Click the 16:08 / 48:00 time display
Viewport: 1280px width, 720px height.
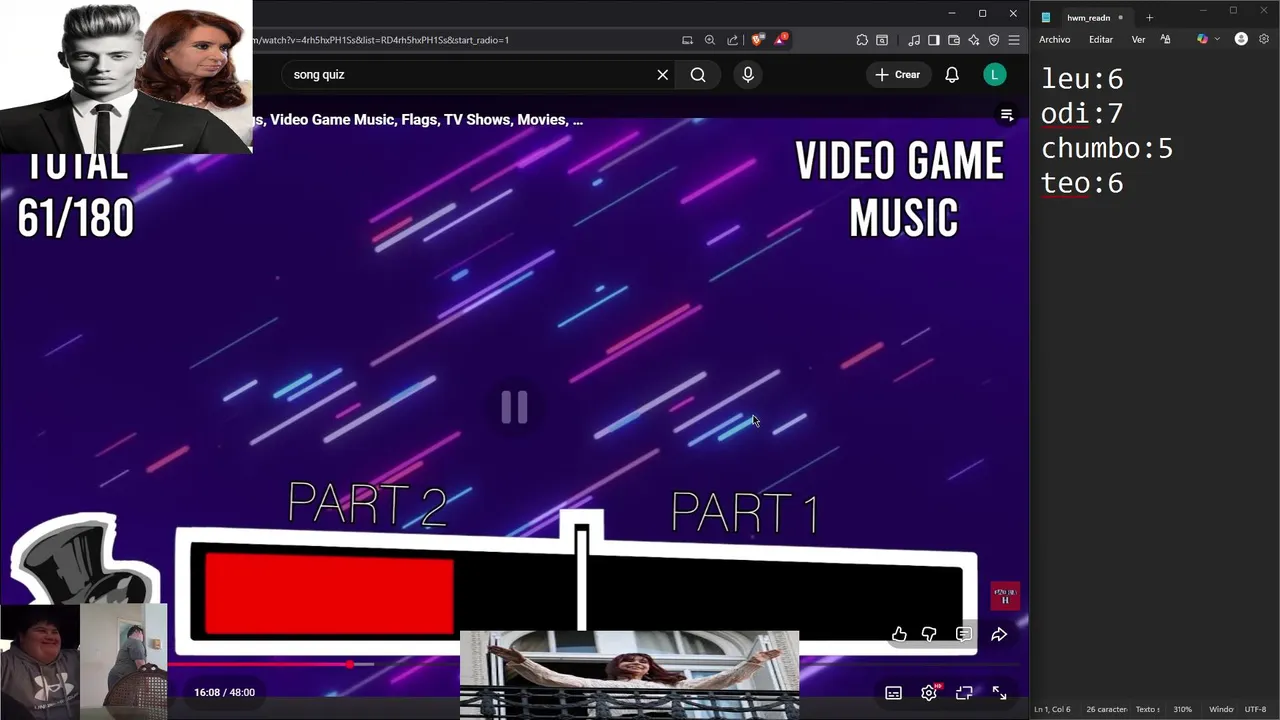click(x=224, y=692)
